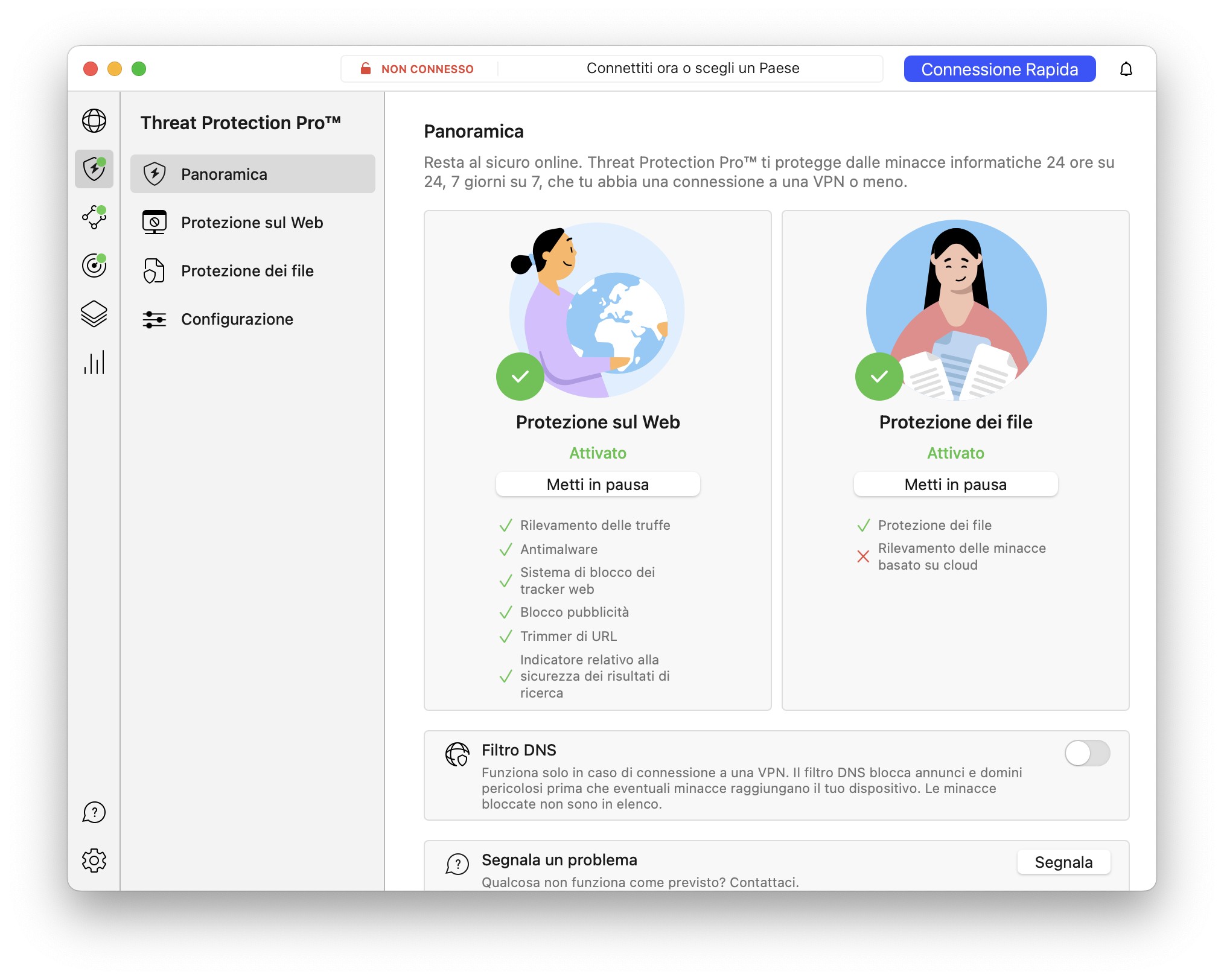
Task: Click the notification bell icon
Action: (1126, 69)
